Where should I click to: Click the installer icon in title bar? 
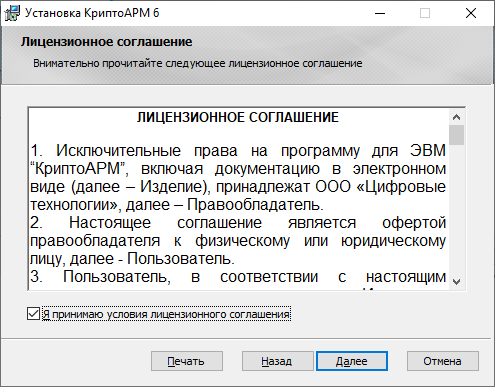click(x=12, y=13)
